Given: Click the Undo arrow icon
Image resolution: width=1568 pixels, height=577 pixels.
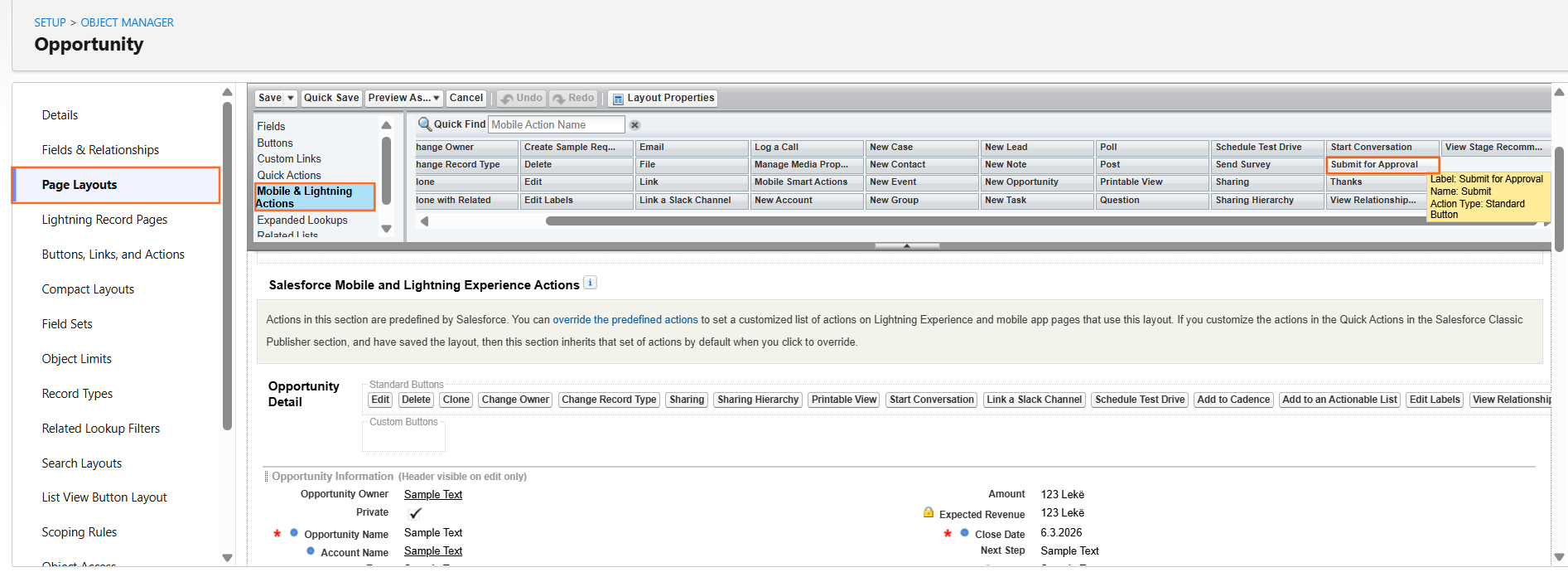Looking at the screenshot, I should point(507,99).
